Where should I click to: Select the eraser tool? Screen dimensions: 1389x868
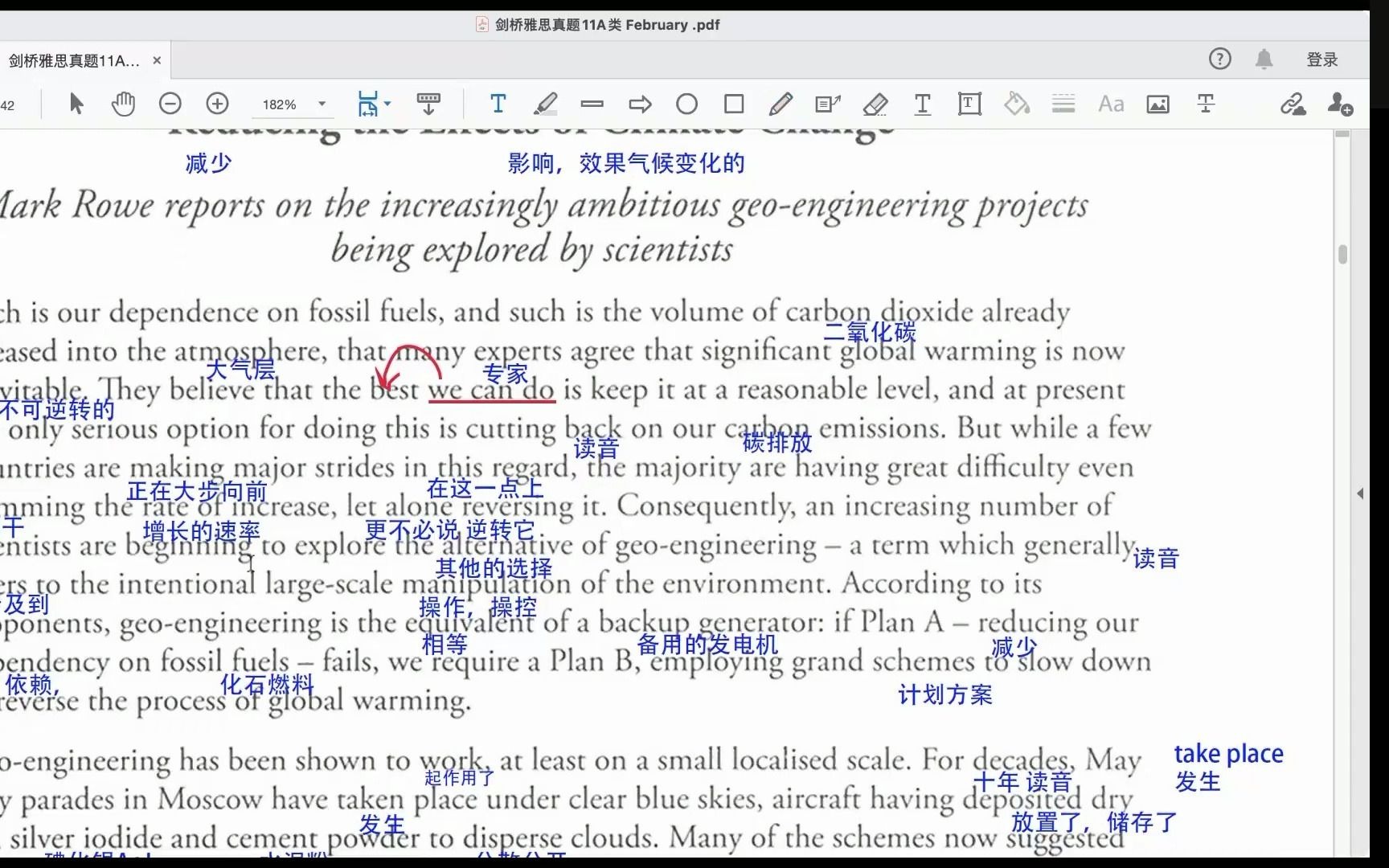875,104
